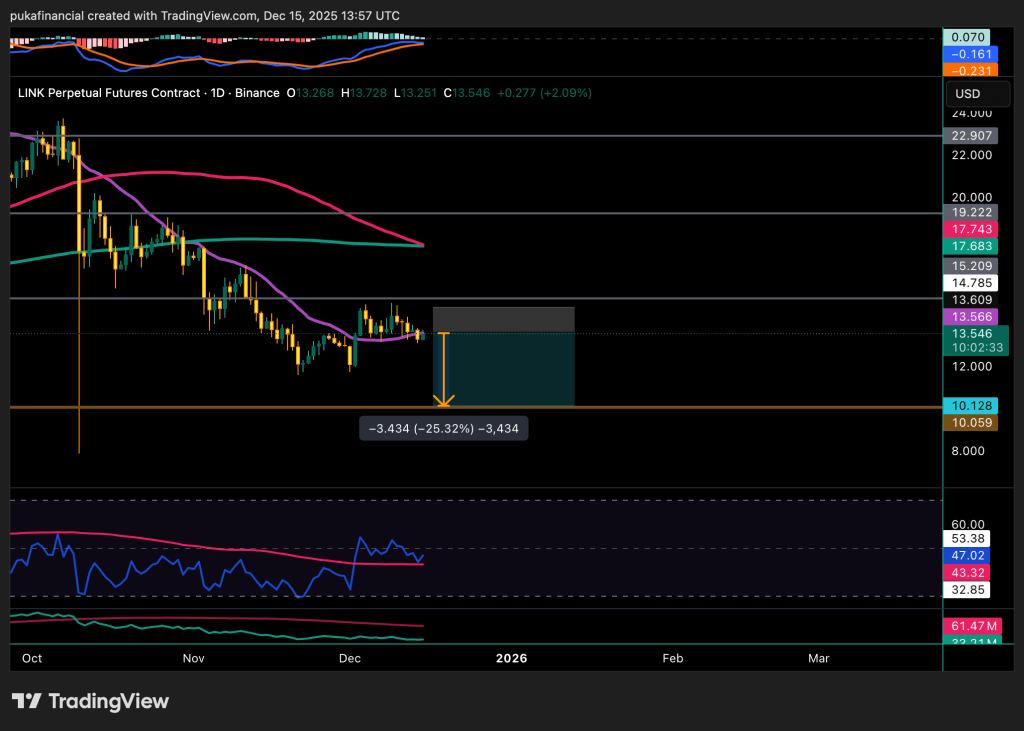Click the cyan 10.128 target price label
This screenshot has height=731, width=1024.
click(x=972, y=406)
